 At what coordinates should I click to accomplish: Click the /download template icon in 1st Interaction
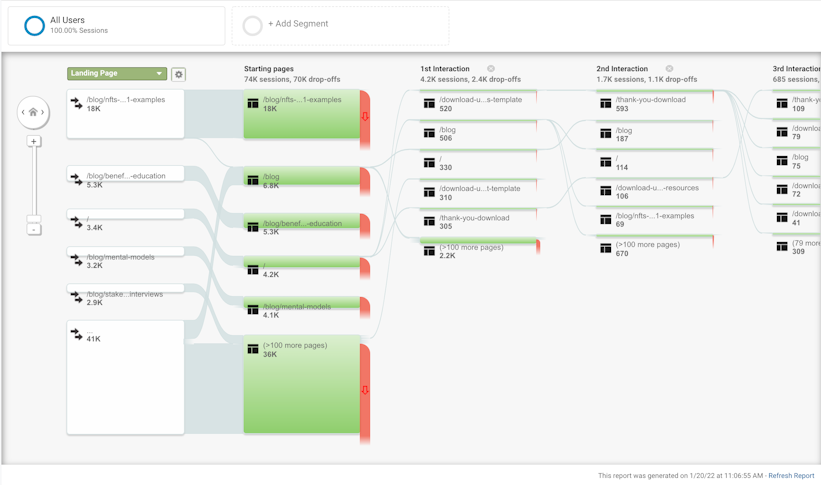pos(429,103)
